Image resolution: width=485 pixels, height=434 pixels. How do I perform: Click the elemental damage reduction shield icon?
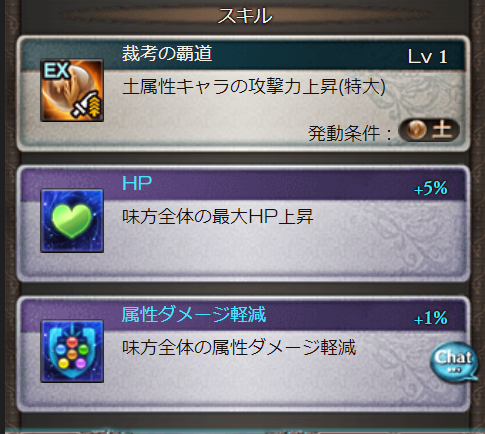[72, 351]
